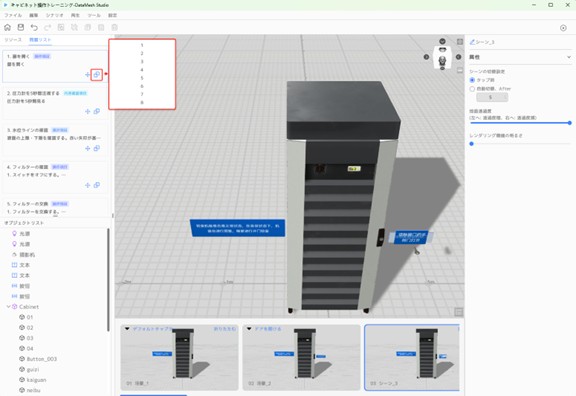This screenshot has width=576, height=396.
Task: Collapse the first chapter group triangle
Action: (127, 329)
